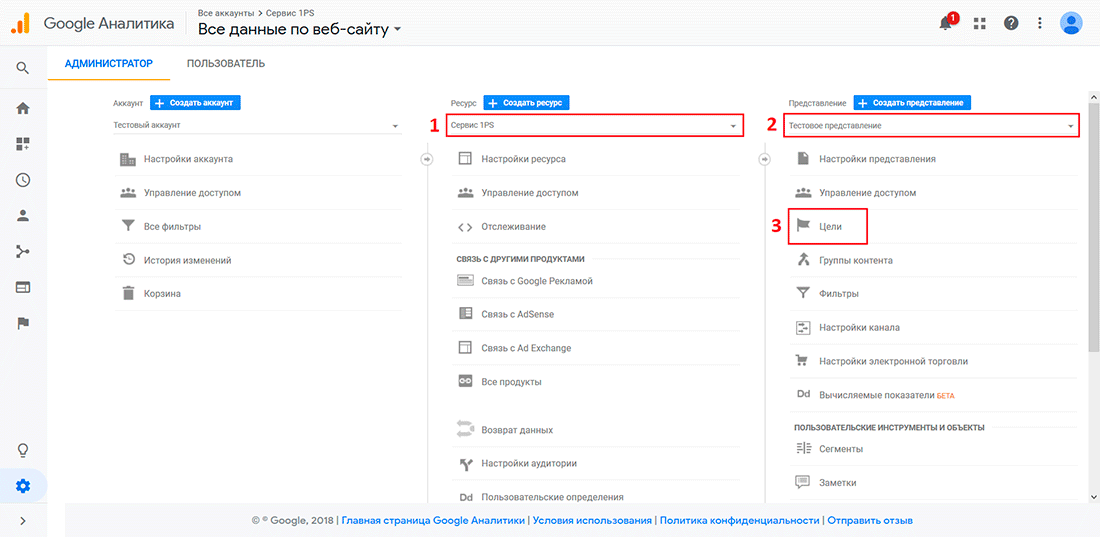1100x537 pixels.
Task: Open the Все данные по веб-сайту view selector
Action: point(300,29)
